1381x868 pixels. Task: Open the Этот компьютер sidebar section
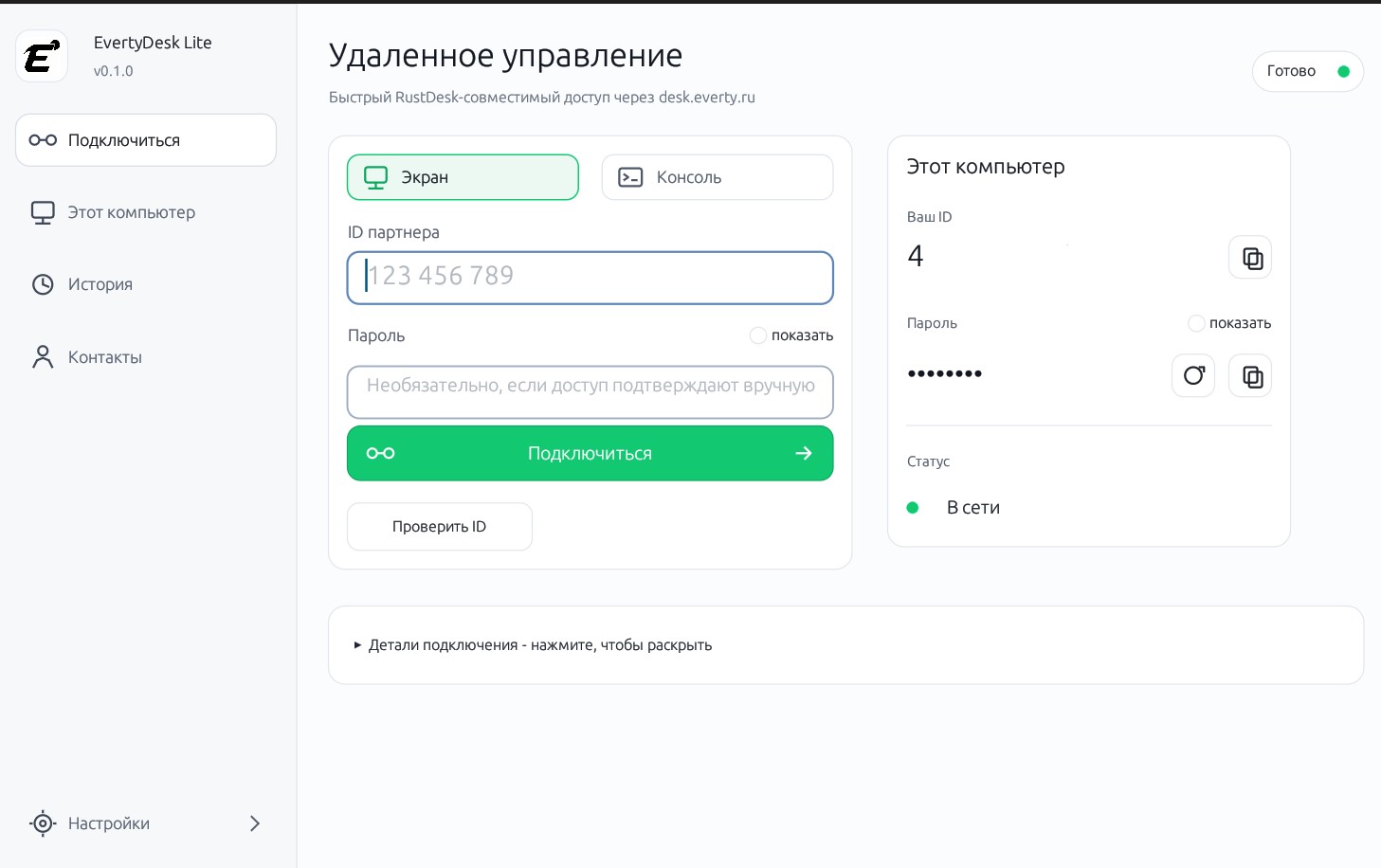[146, 212]
